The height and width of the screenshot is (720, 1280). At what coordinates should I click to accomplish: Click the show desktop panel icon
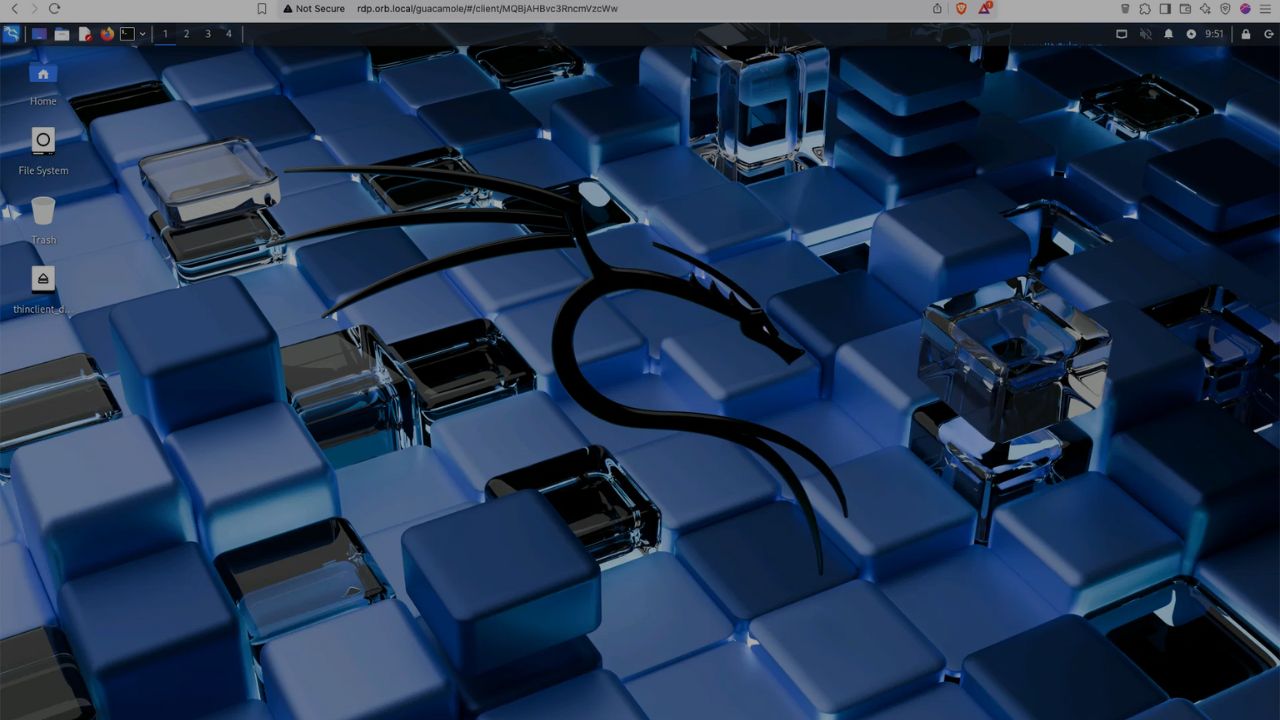(x=39, y=34)
